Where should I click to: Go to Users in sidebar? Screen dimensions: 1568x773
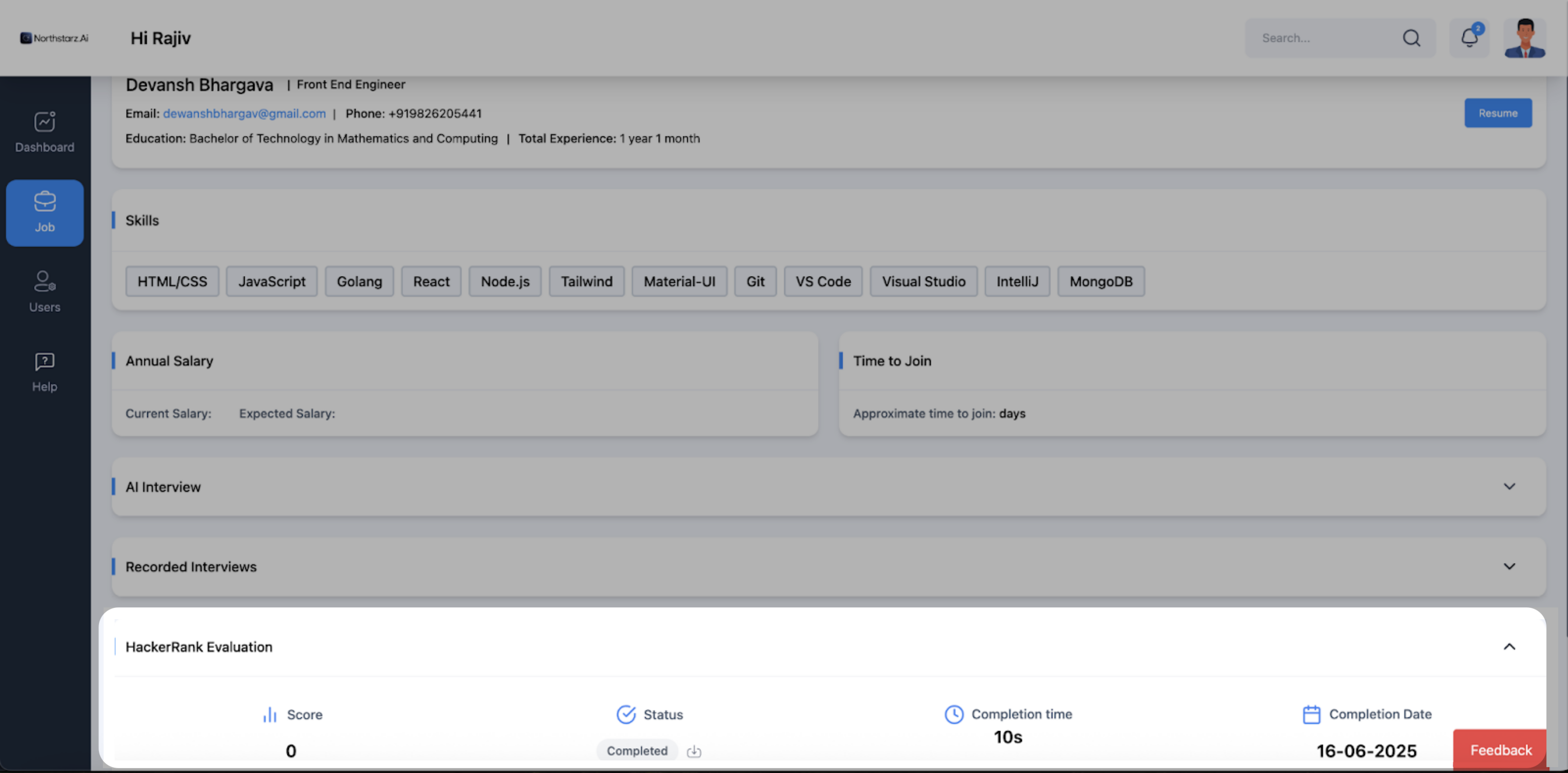click(x=44, y=291)
